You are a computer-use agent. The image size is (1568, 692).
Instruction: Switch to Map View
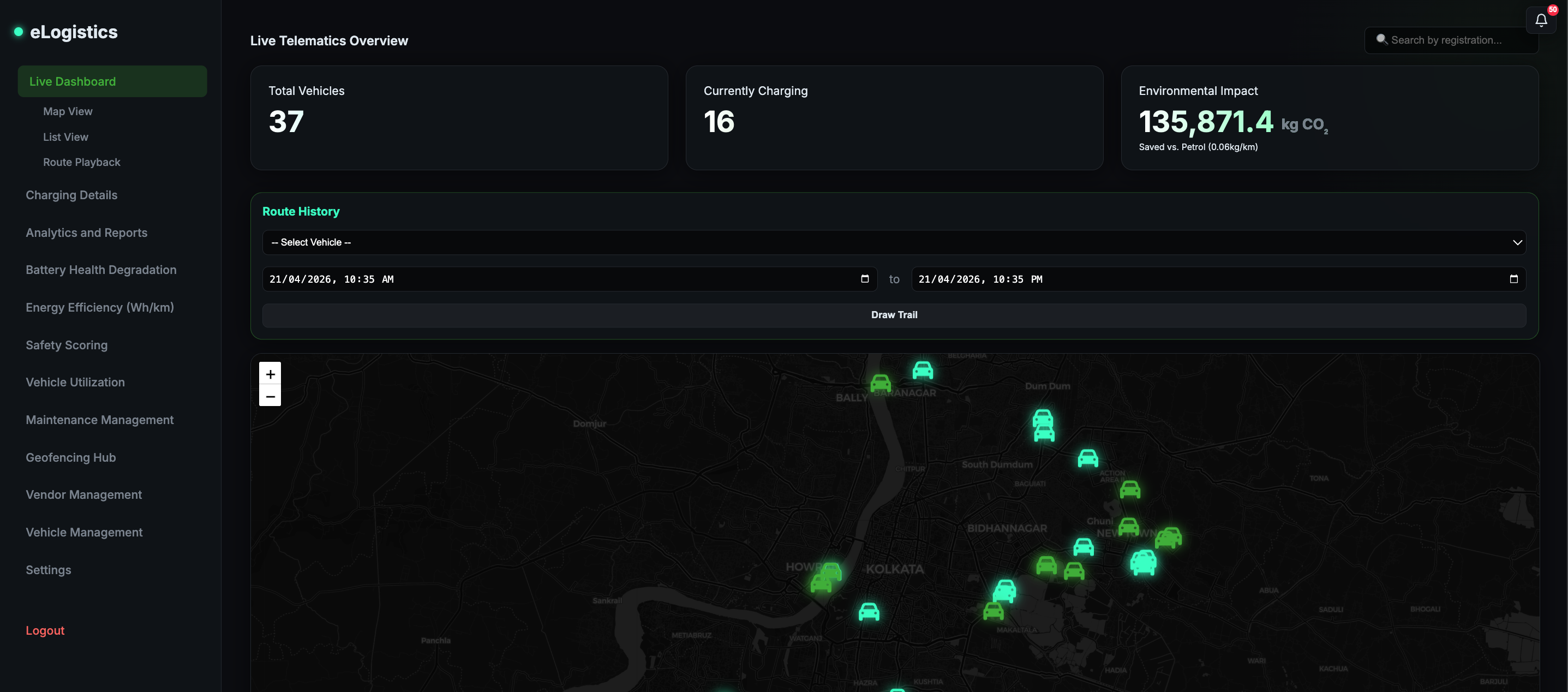(x=68, y=111)
